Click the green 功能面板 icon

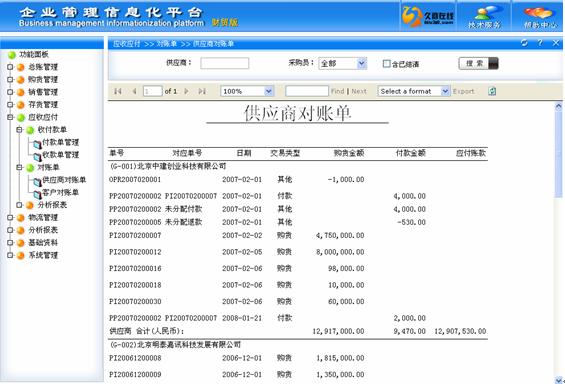12,55
